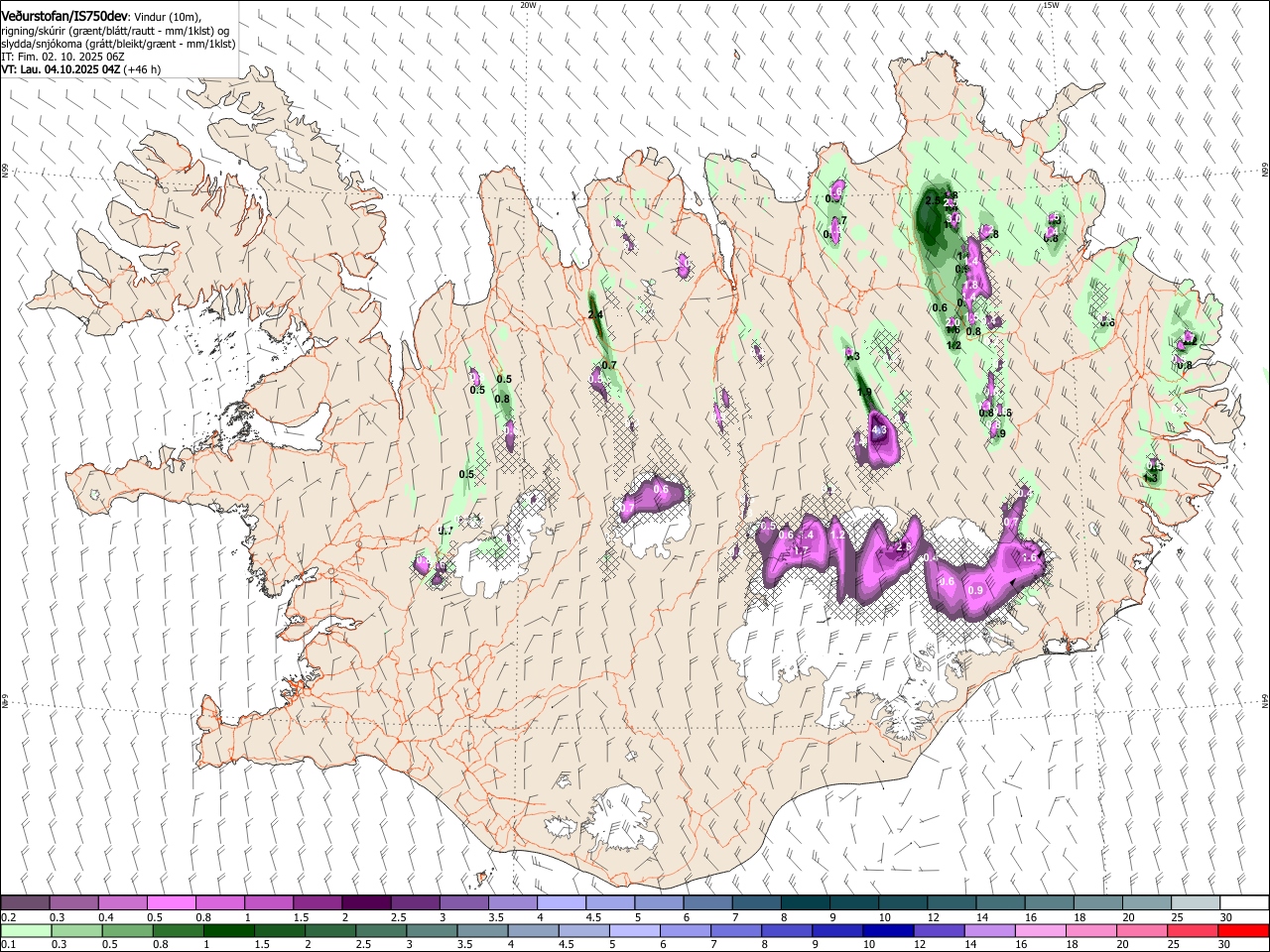Screen dimensions: 1270x952
Task: Select the darkest purple 2–2.5 snow swatch
Action: [x=366, y=903]
